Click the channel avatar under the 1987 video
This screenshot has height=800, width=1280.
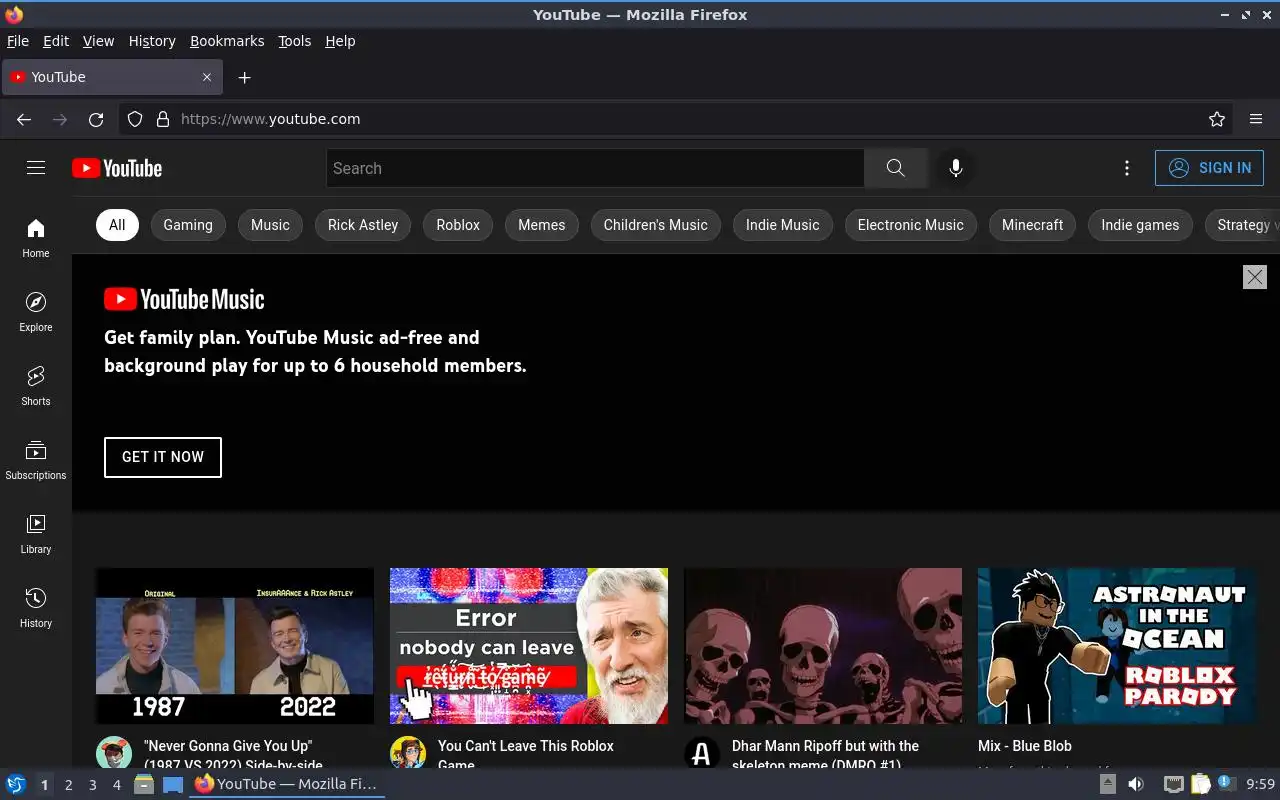coord(114,754)
